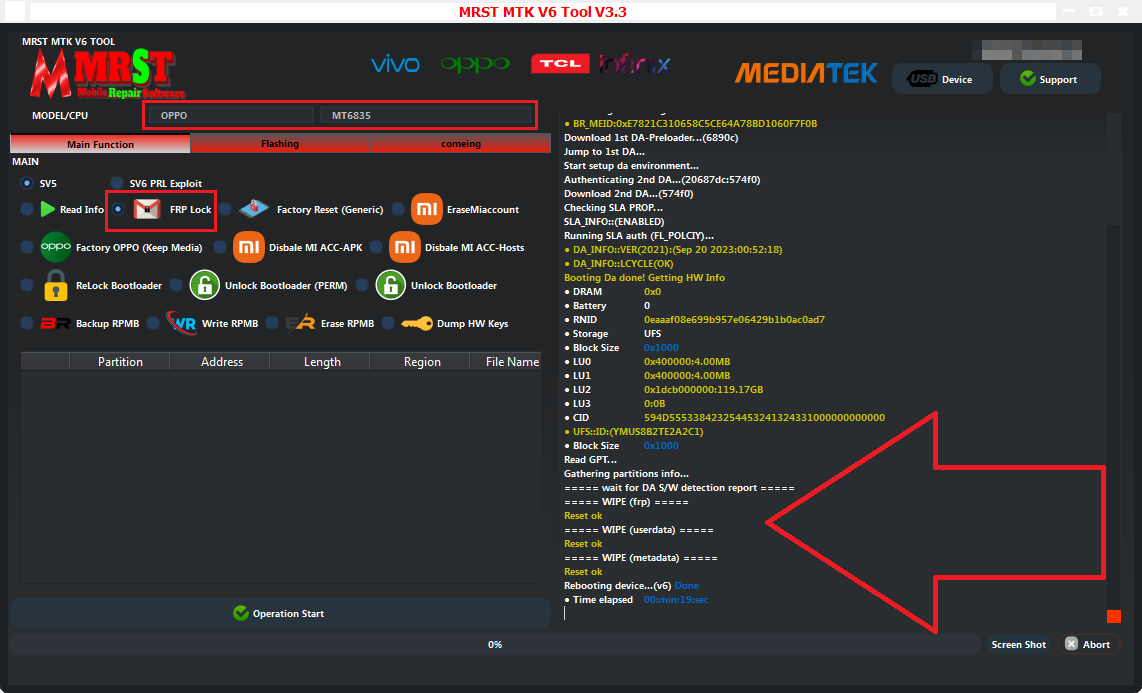Click the green unlock icon for Unlock Bootloader (PERM)

tap(205, 285)
